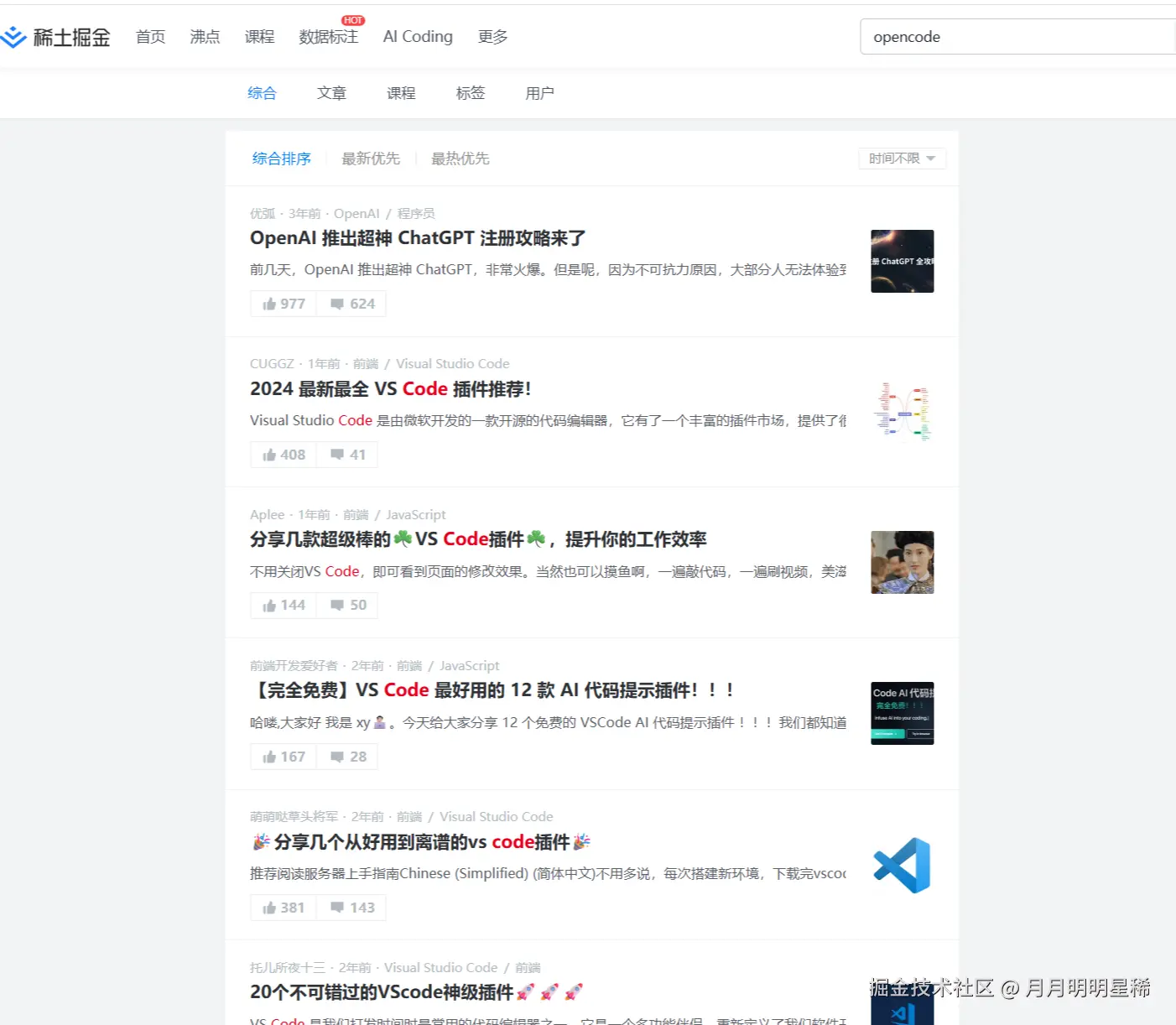The width and height of the screenshot is (1176, 1025).
Task: Open the 时间不限 time filter dropdown
Action: click(902, 159)
